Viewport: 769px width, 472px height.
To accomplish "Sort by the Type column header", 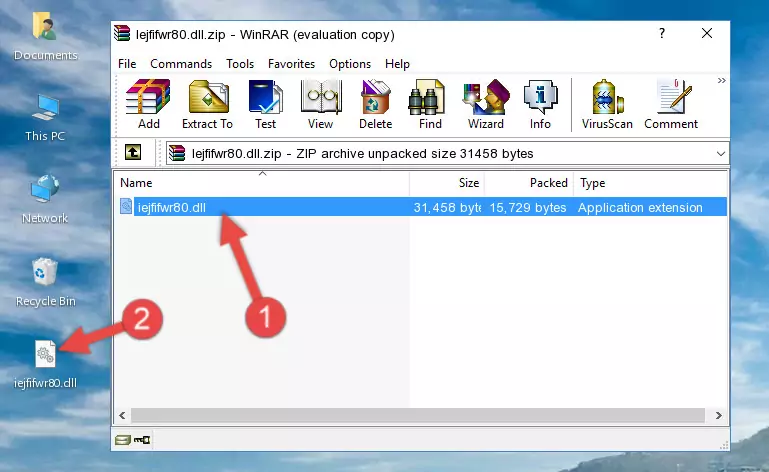I will [x=650, y=183].
